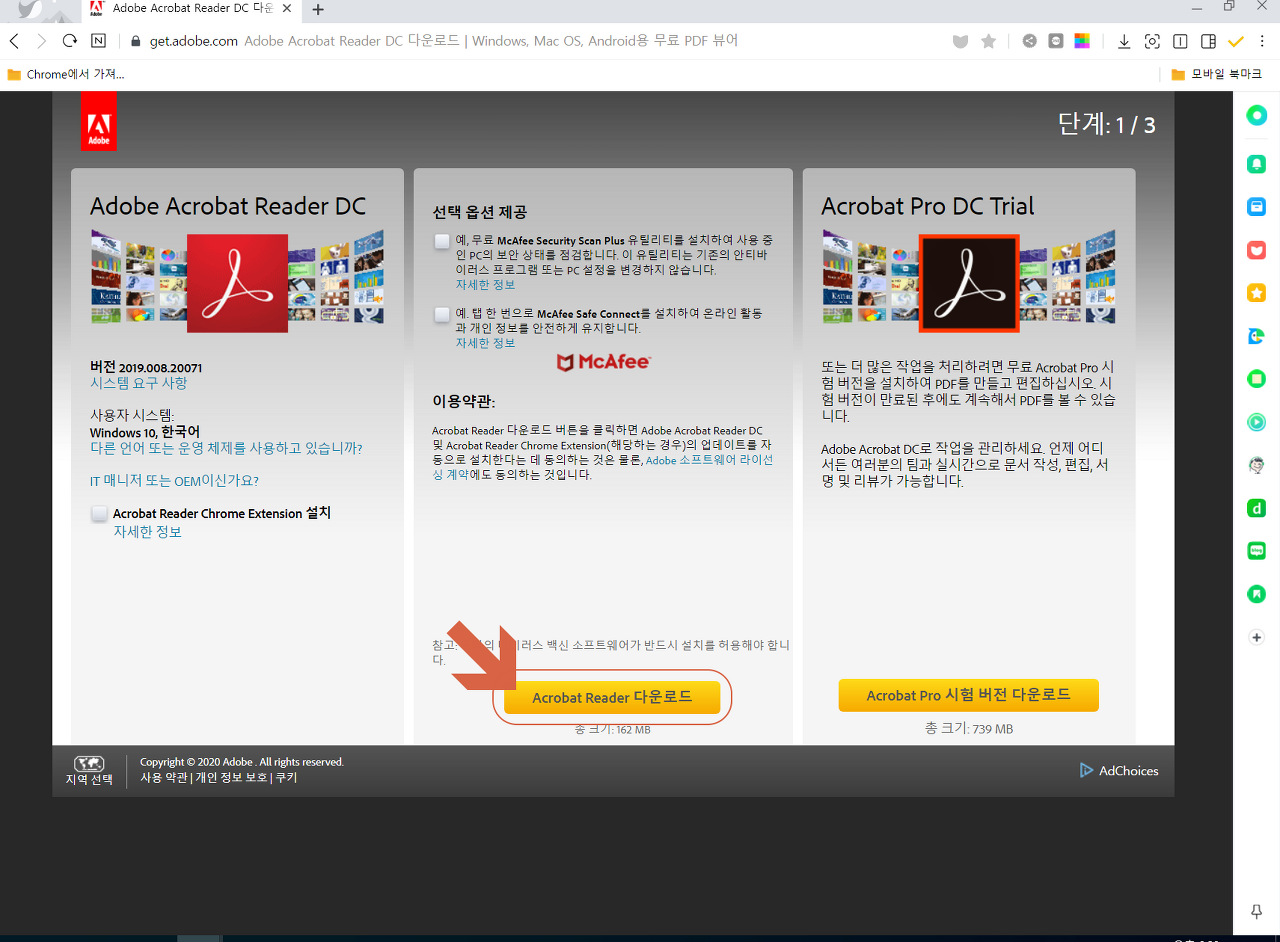This screenshot has width=1280, height=942.
Task: Open the downloads arrow icon
Action: 1124,41
